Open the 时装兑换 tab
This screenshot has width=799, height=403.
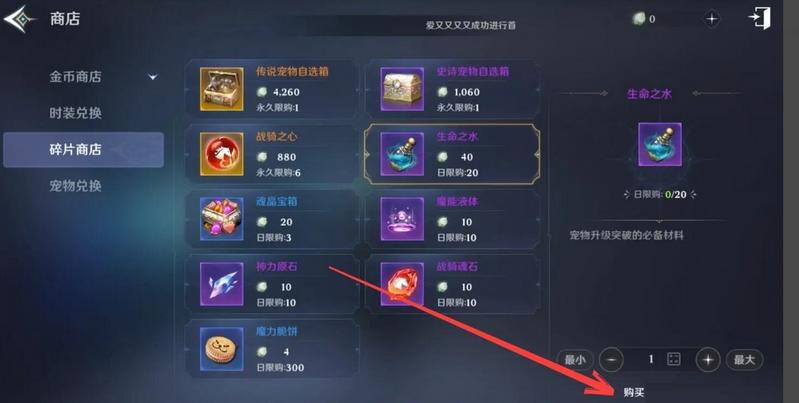[x=75, y=113]
